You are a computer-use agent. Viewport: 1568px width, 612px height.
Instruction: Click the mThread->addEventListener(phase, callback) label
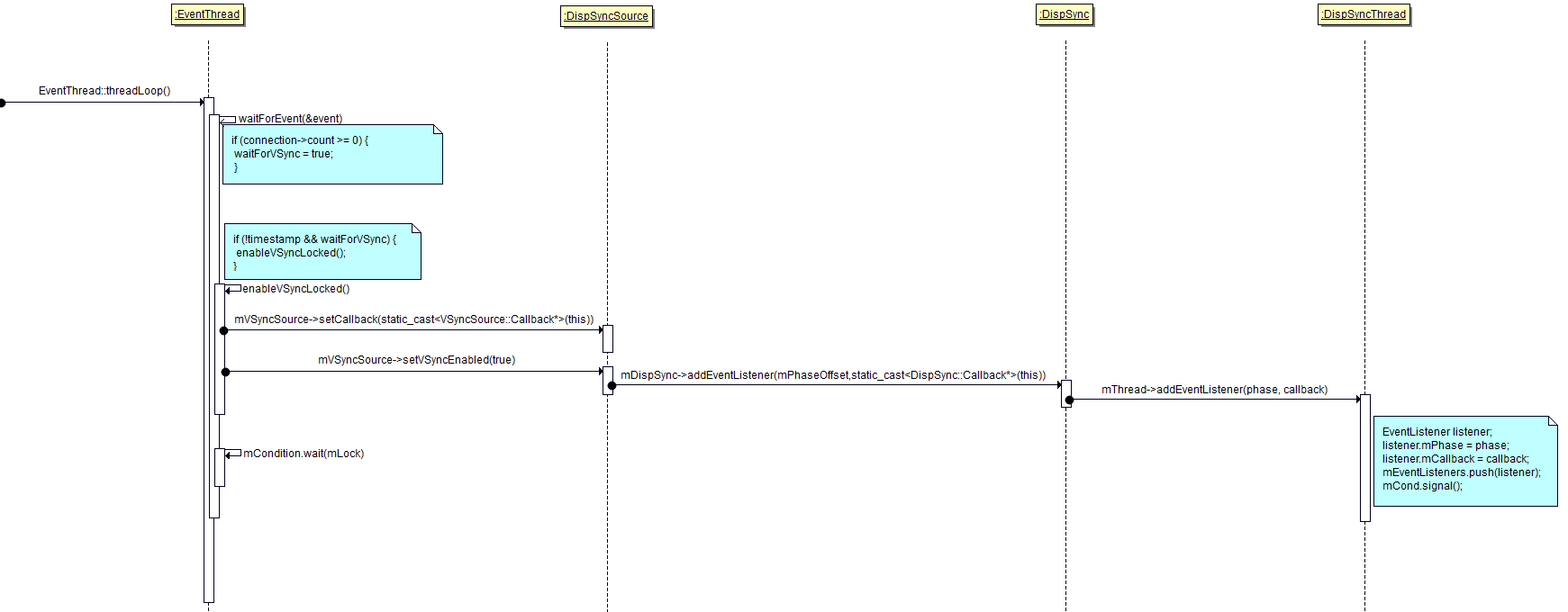point(1214,390)
